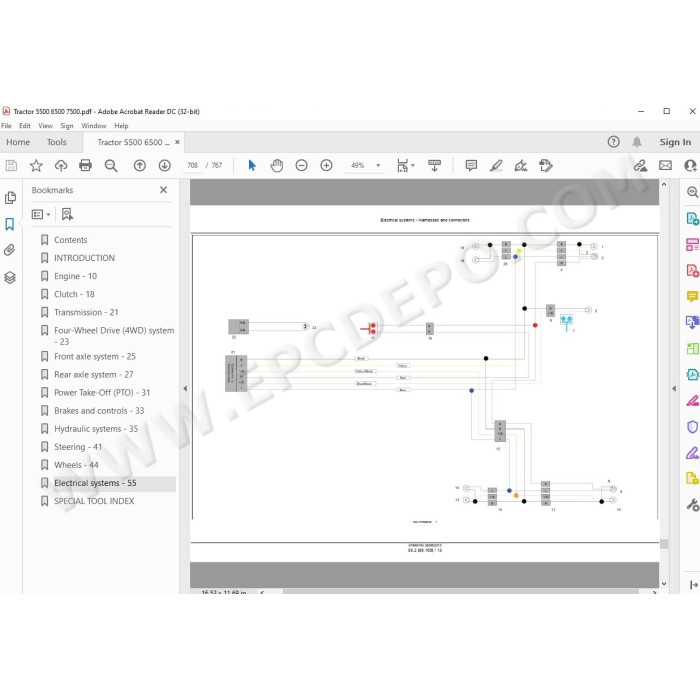The height and width of the screenshot is (700, 700).
Task: Open Help question mark icon
Action: point(613,142)
